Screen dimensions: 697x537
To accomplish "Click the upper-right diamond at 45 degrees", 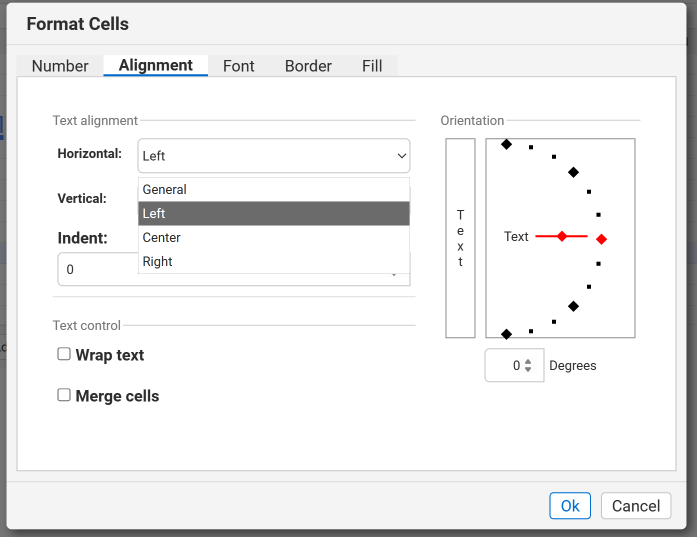I will [573, 172].
